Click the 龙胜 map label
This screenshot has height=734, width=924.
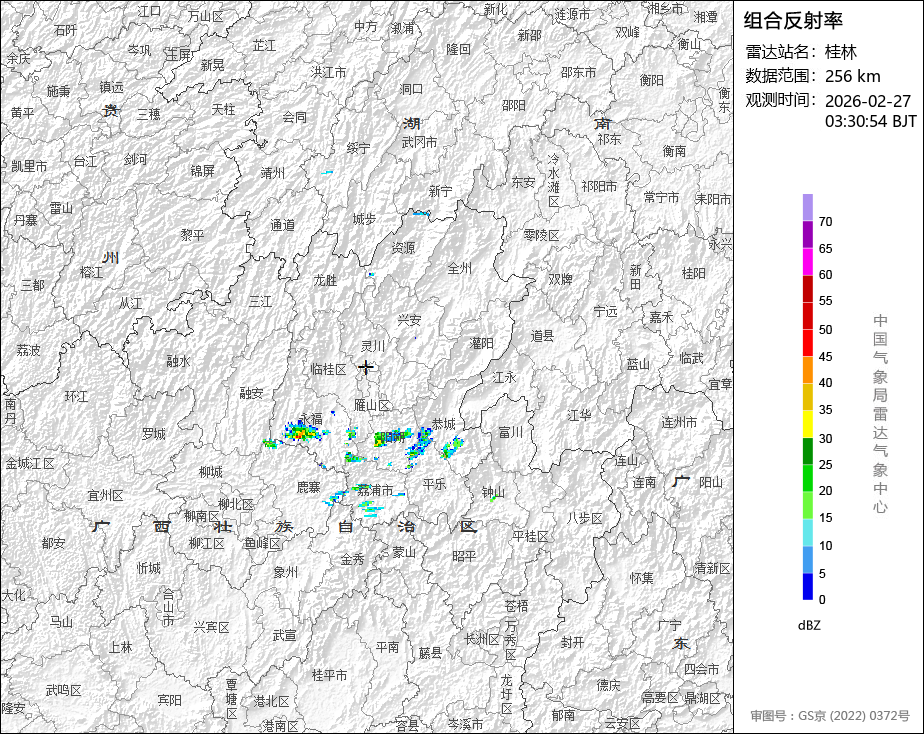[325, 280]
